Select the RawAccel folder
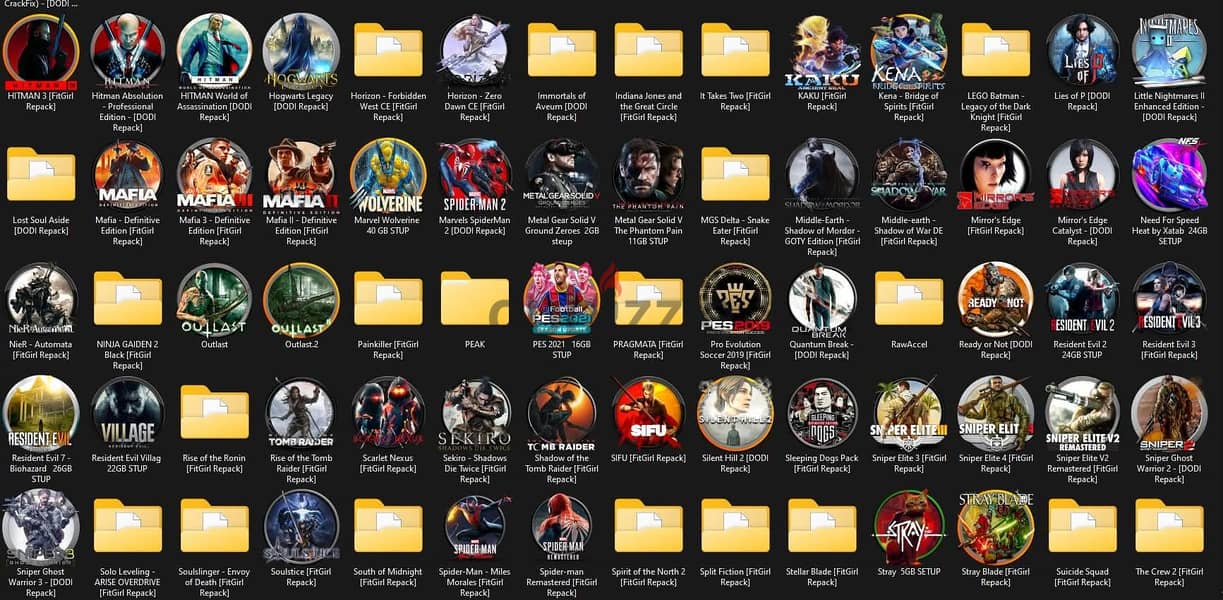 [909, 298]
